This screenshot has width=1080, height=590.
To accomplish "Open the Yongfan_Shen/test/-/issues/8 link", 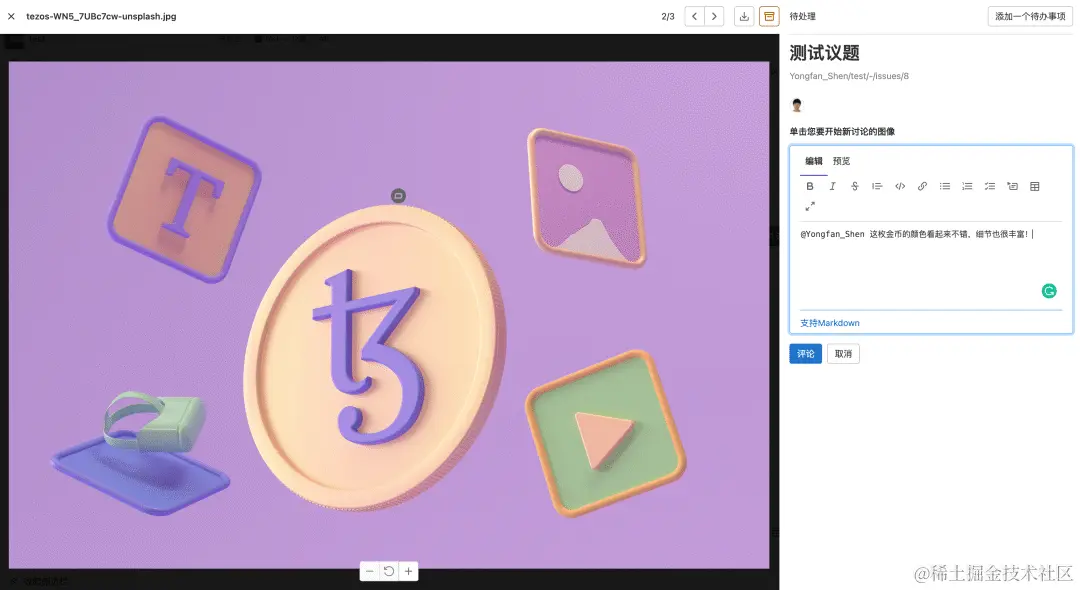I will click(849, 76).
